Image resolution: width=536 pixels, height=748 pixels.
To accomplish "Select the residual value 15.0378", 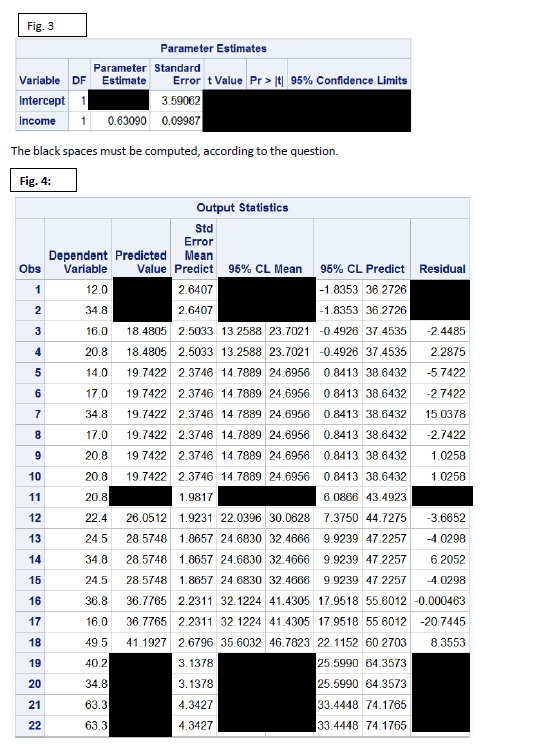I will (445, 414).
